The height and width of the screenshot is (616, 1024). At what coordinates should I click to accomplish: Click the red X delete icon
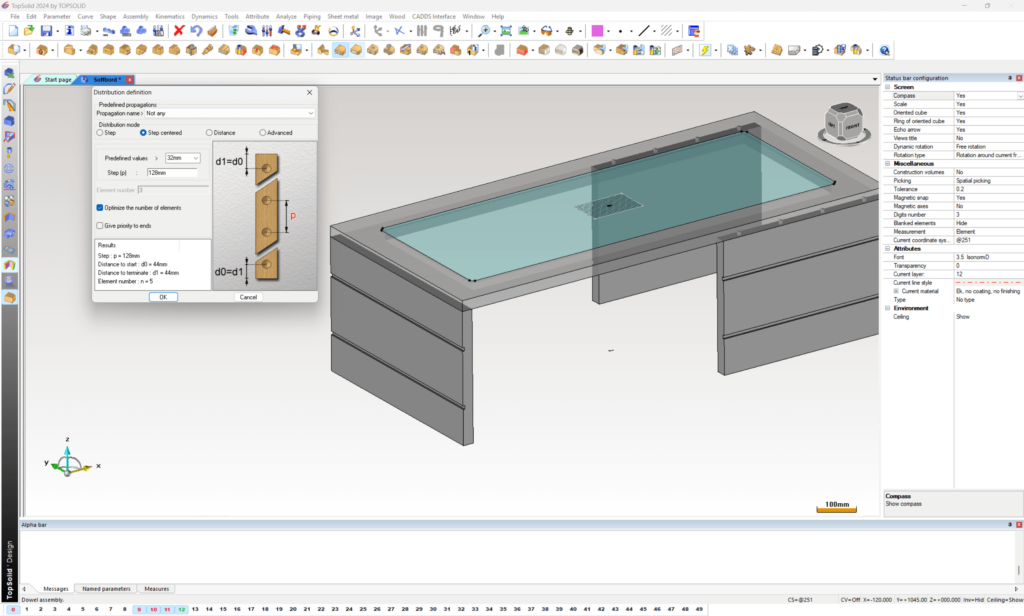point(179,31)
